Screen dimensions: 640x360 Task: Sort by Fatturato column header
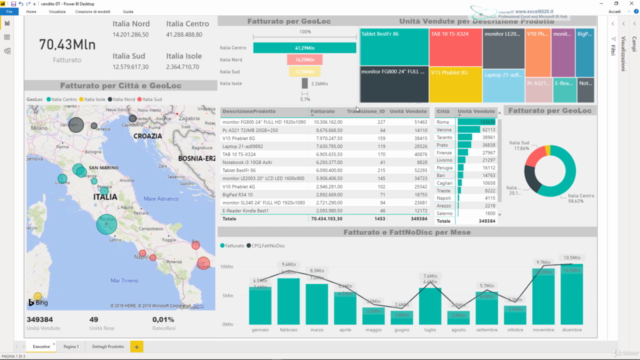coord(322,111)
